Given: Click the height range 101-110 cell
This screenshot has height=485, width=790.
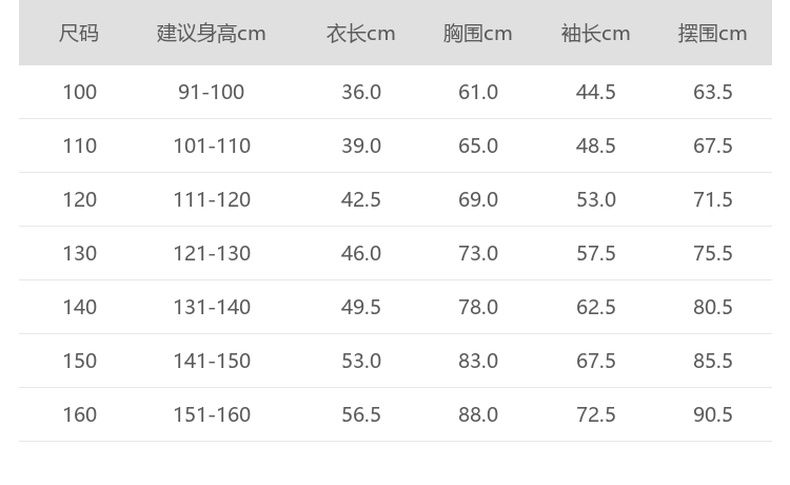Looking at the screenshot, I should (x=211, y=146).
